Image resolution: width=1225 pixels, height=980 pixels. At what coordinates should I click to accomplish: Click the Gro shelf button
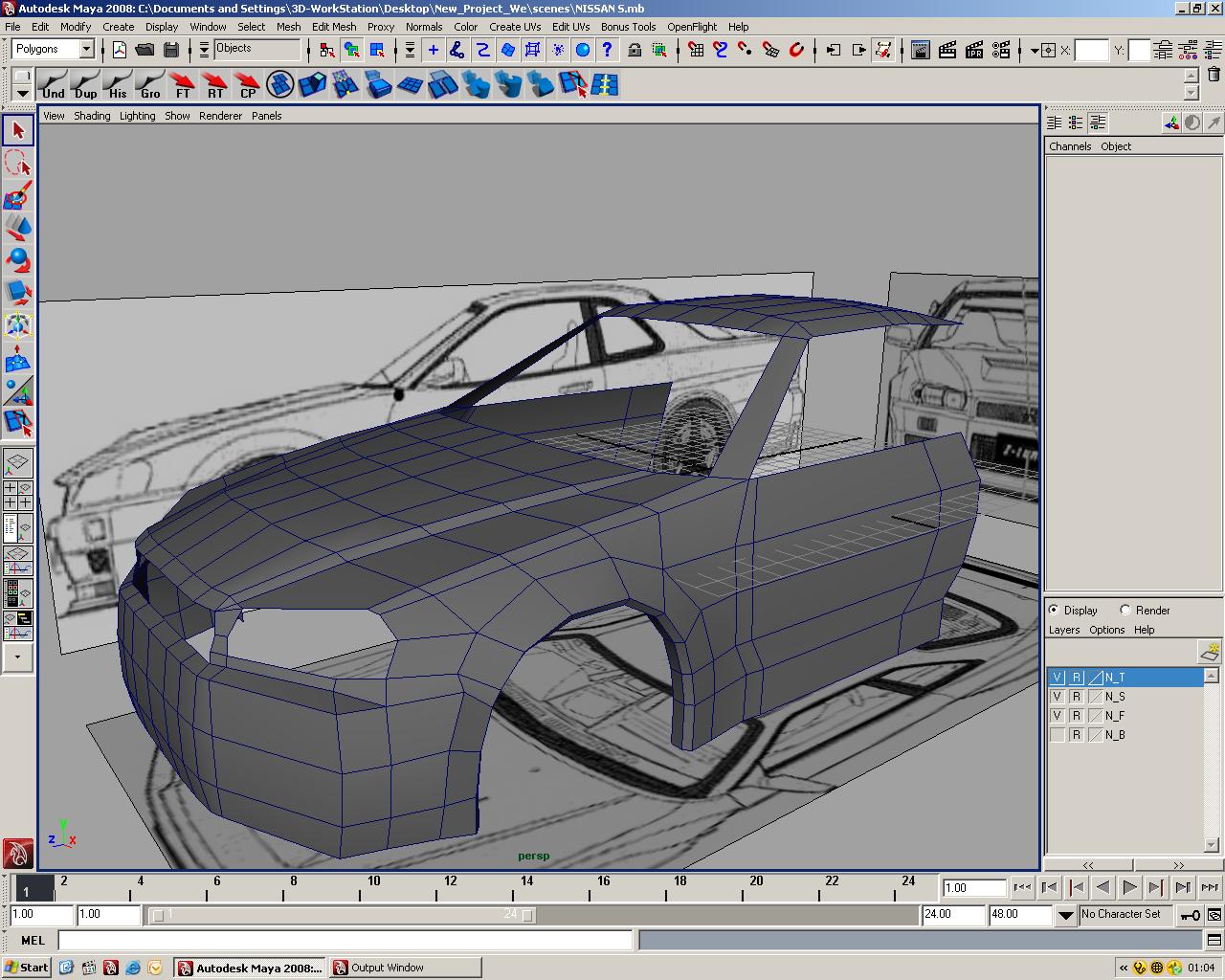[150, 85]
